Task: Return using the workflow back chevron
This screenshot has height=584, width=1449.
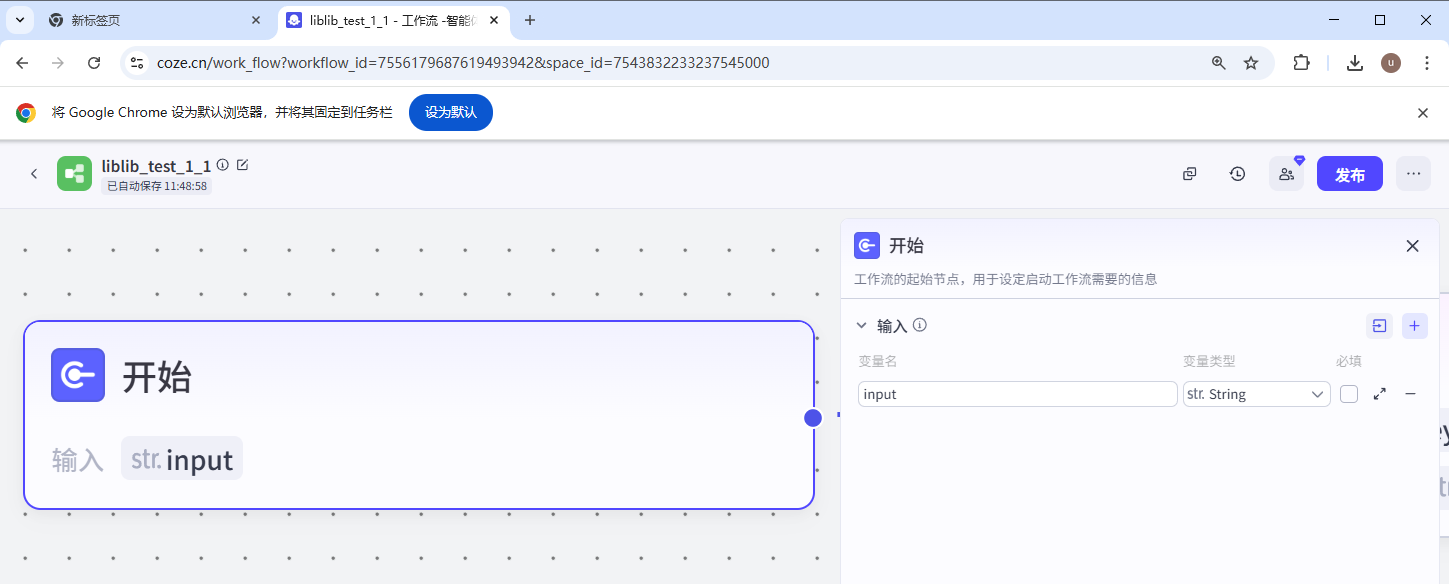Action: [34, 174]
